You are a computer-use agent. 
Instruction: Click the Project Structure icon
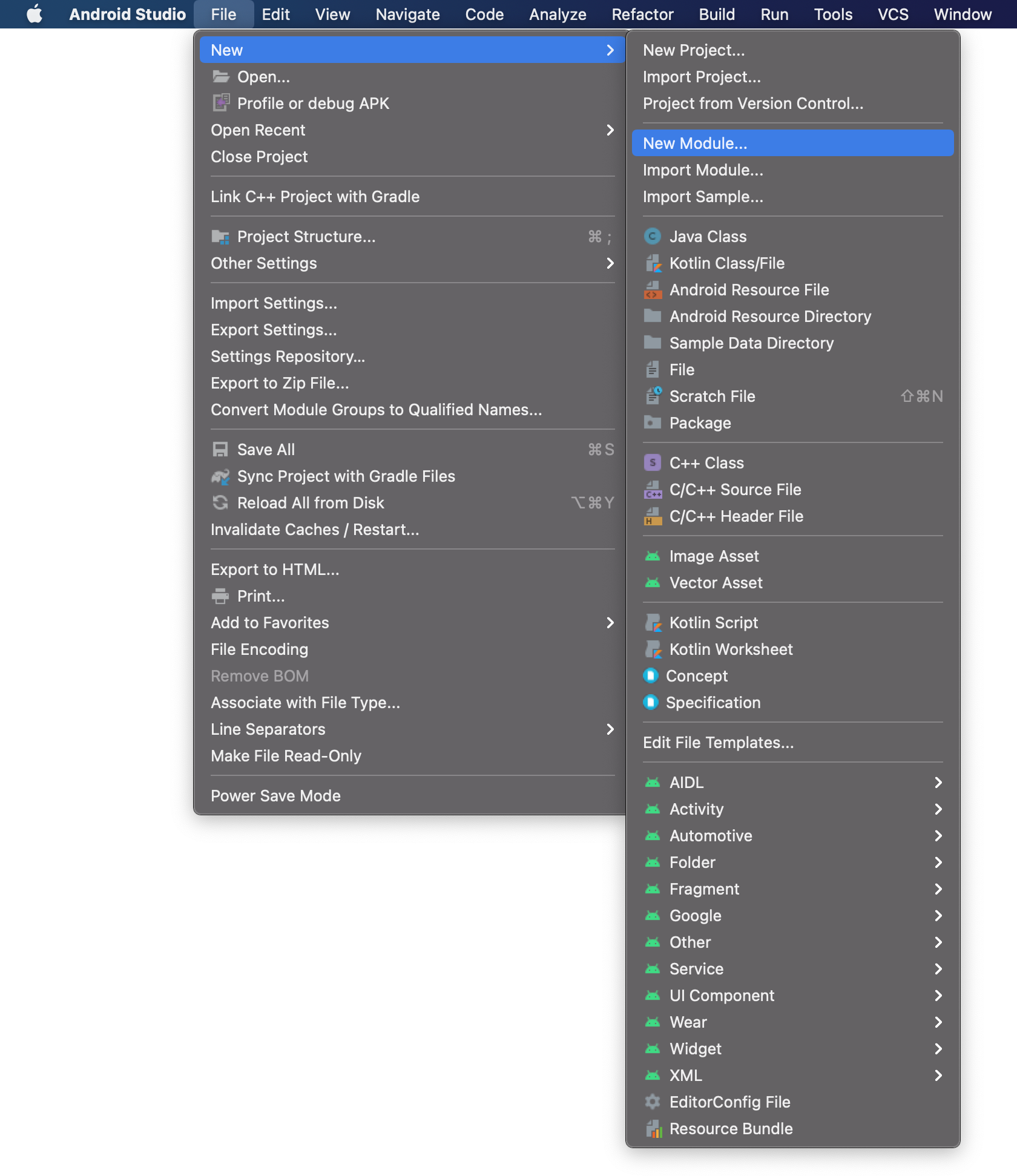pos(220,237)
